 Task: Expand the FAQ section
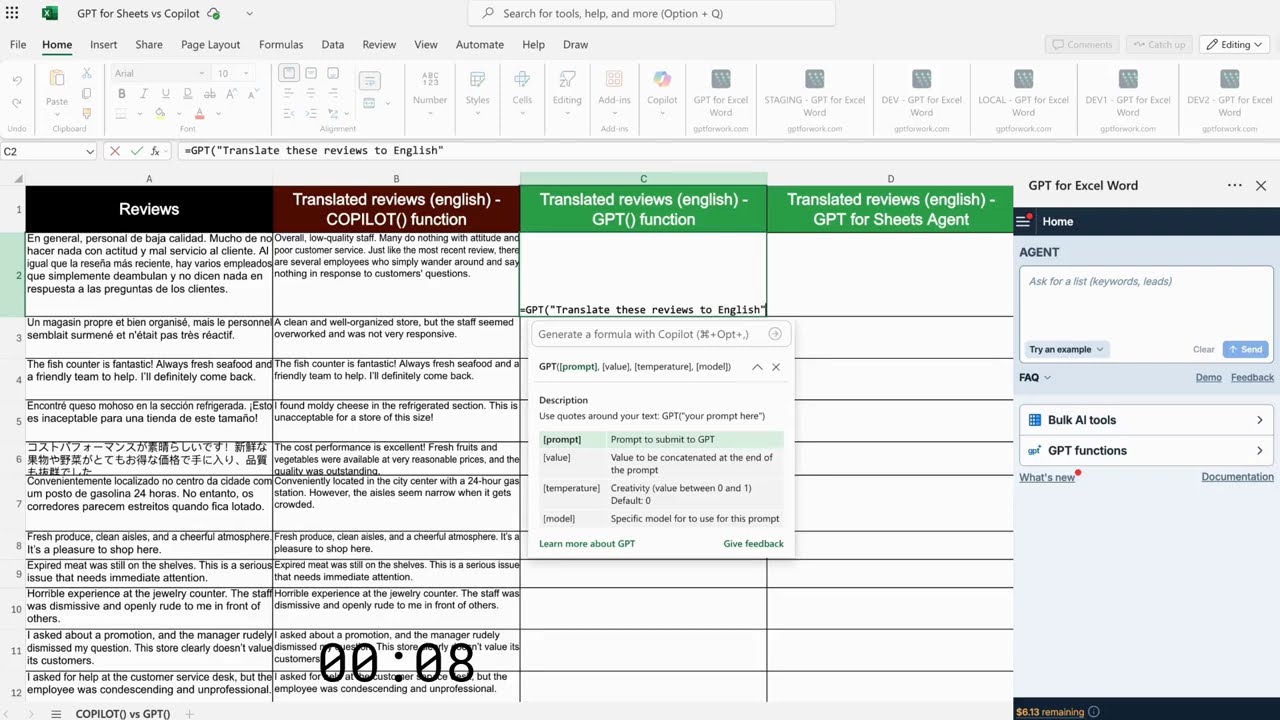(1035, 377)
